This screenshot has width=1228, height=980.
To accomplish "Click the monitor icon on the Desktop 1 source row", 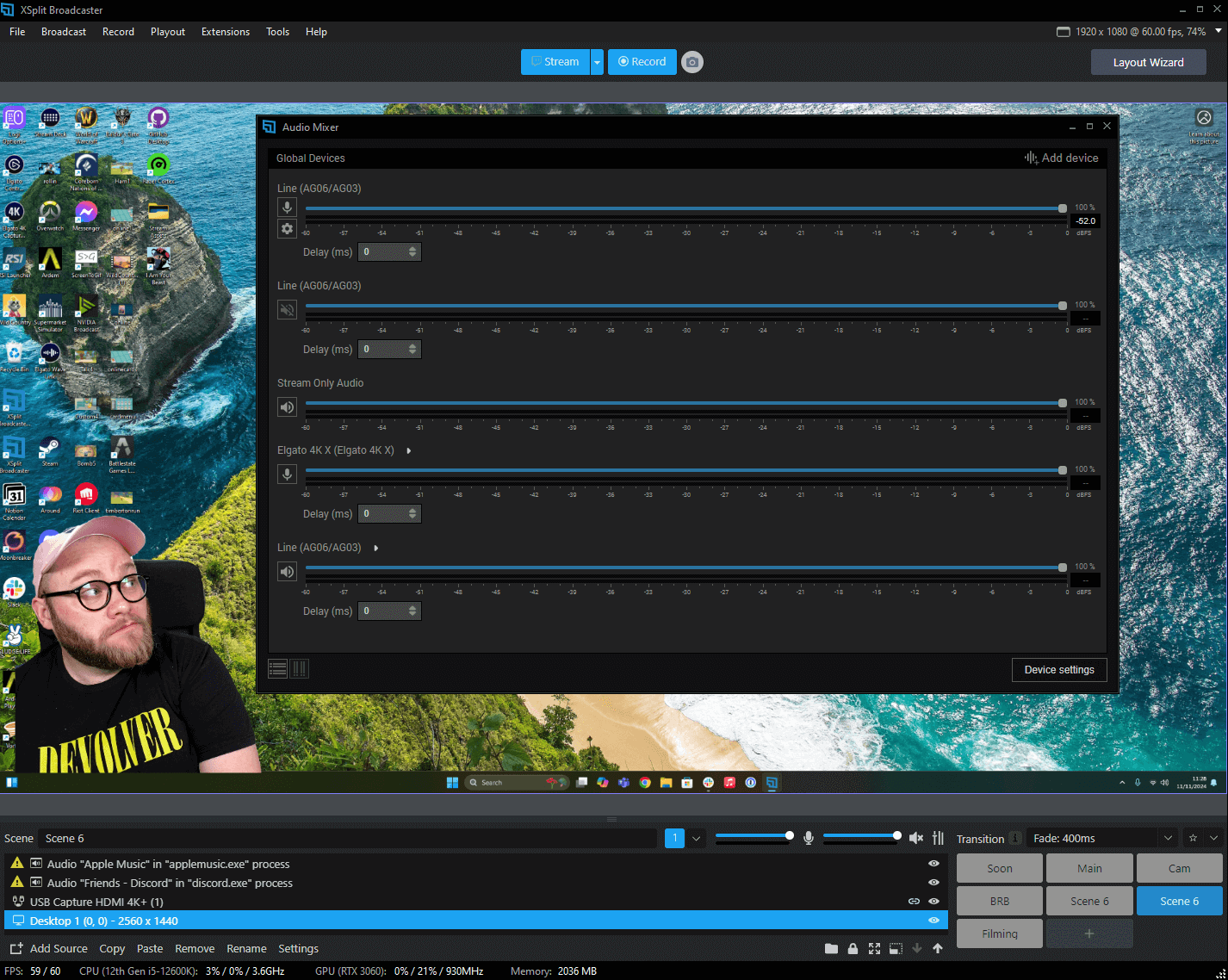I will coord(18,921).
